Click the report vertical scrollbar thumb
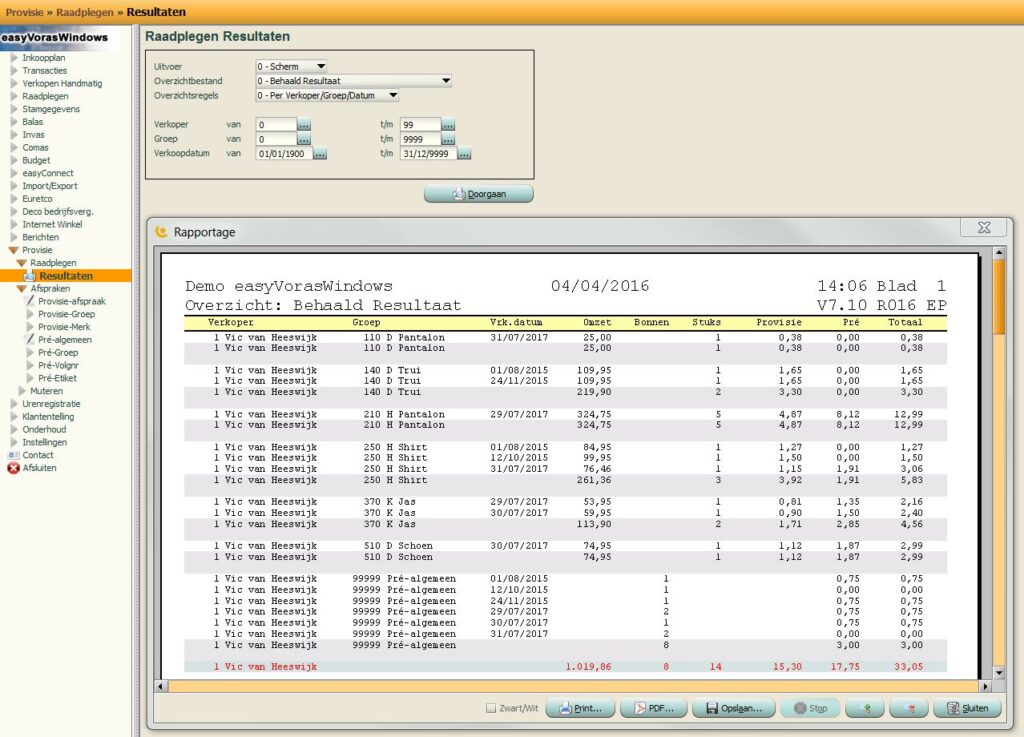 click(x=999, y=297)
